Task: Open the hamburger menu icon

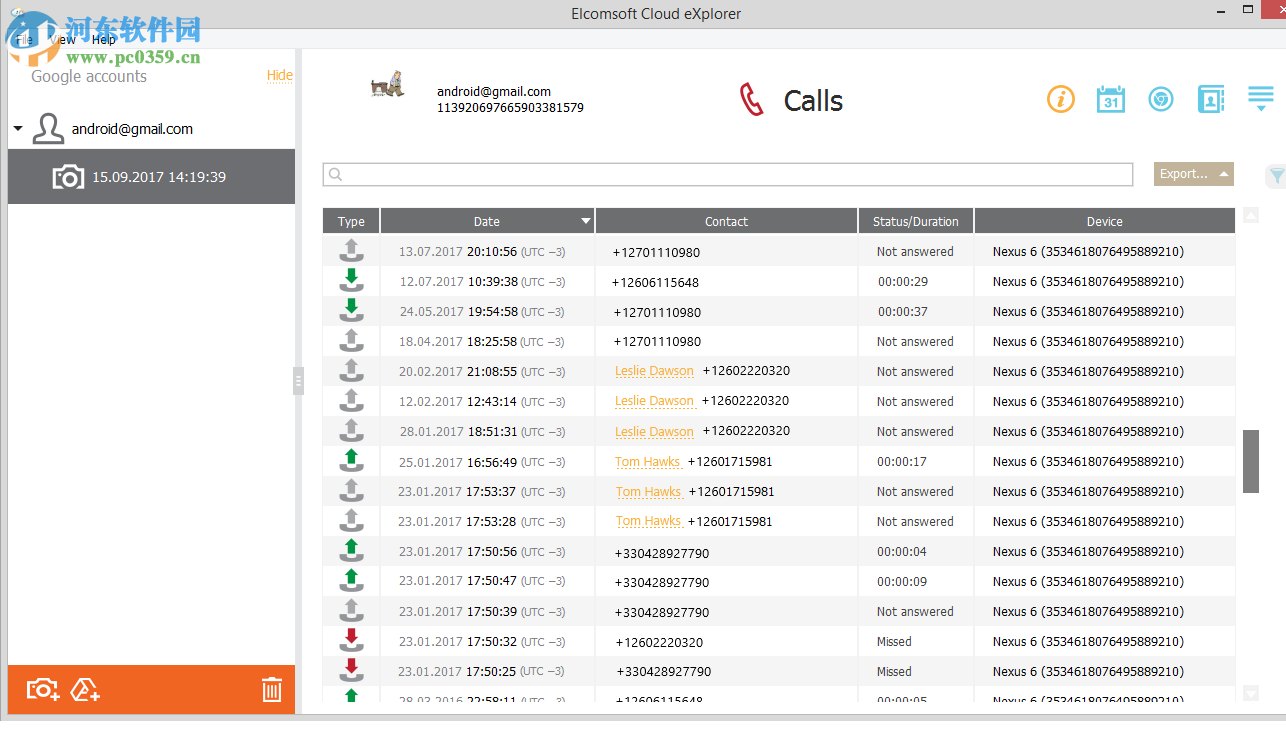Action: click(1260, 98)
